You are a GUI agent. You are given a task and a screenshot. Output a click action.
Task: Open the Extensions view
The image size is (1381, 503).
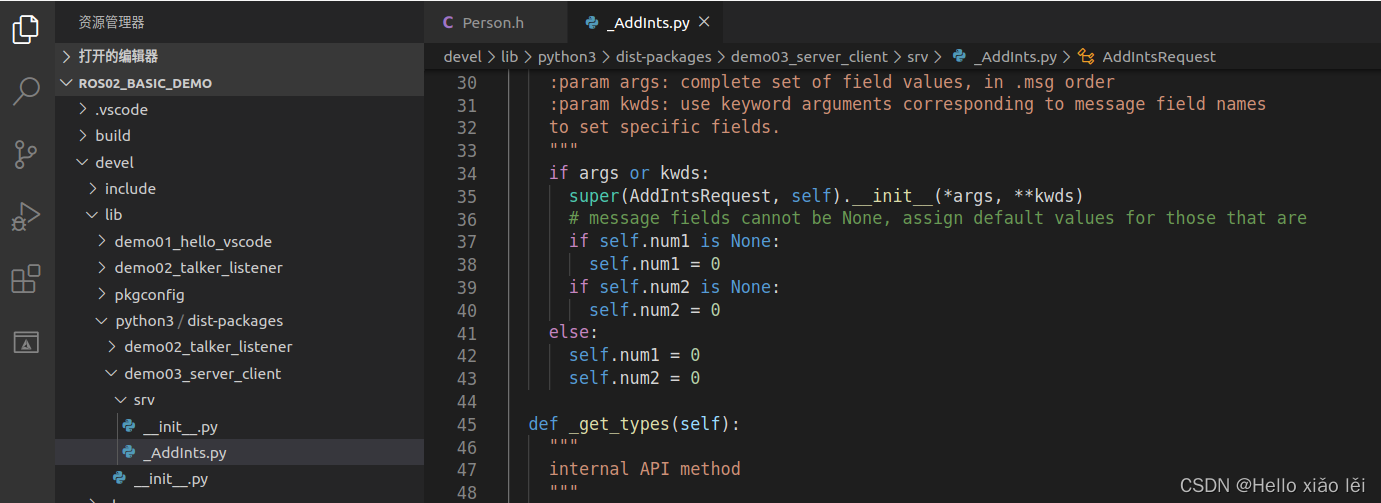click(26, 279)
